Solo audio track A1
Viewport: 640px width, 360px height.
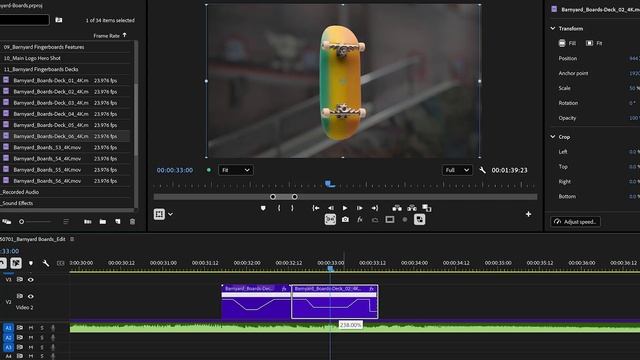42,328
